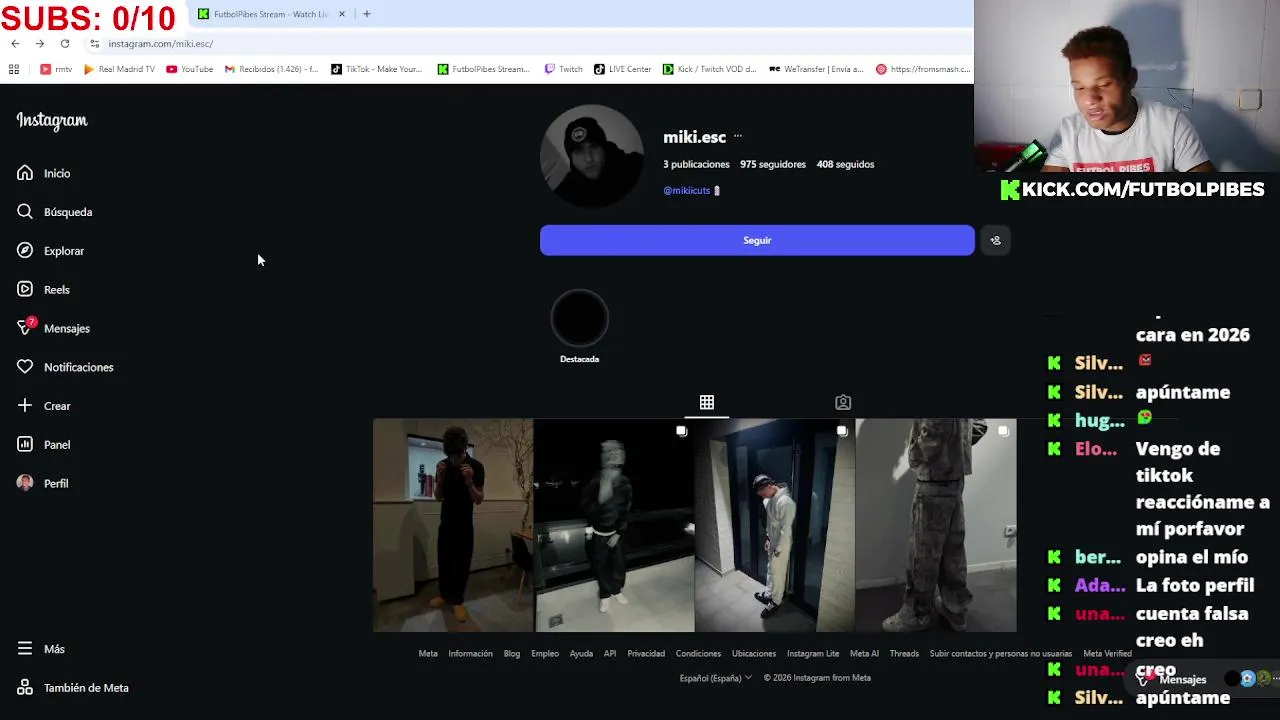Open the Explorar page
Screen dimensions: 1280x720
point(50,251)
